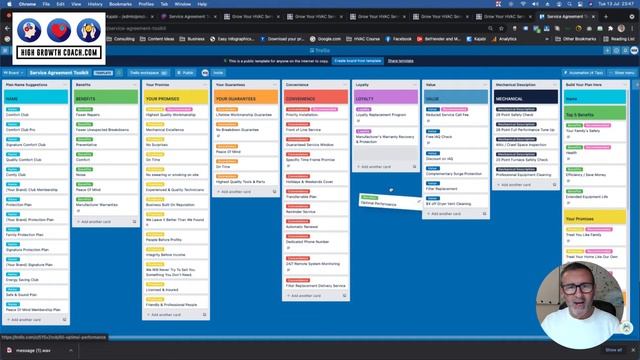
Task: Open list actions menu for Your Promise
Action: [204, 84]
